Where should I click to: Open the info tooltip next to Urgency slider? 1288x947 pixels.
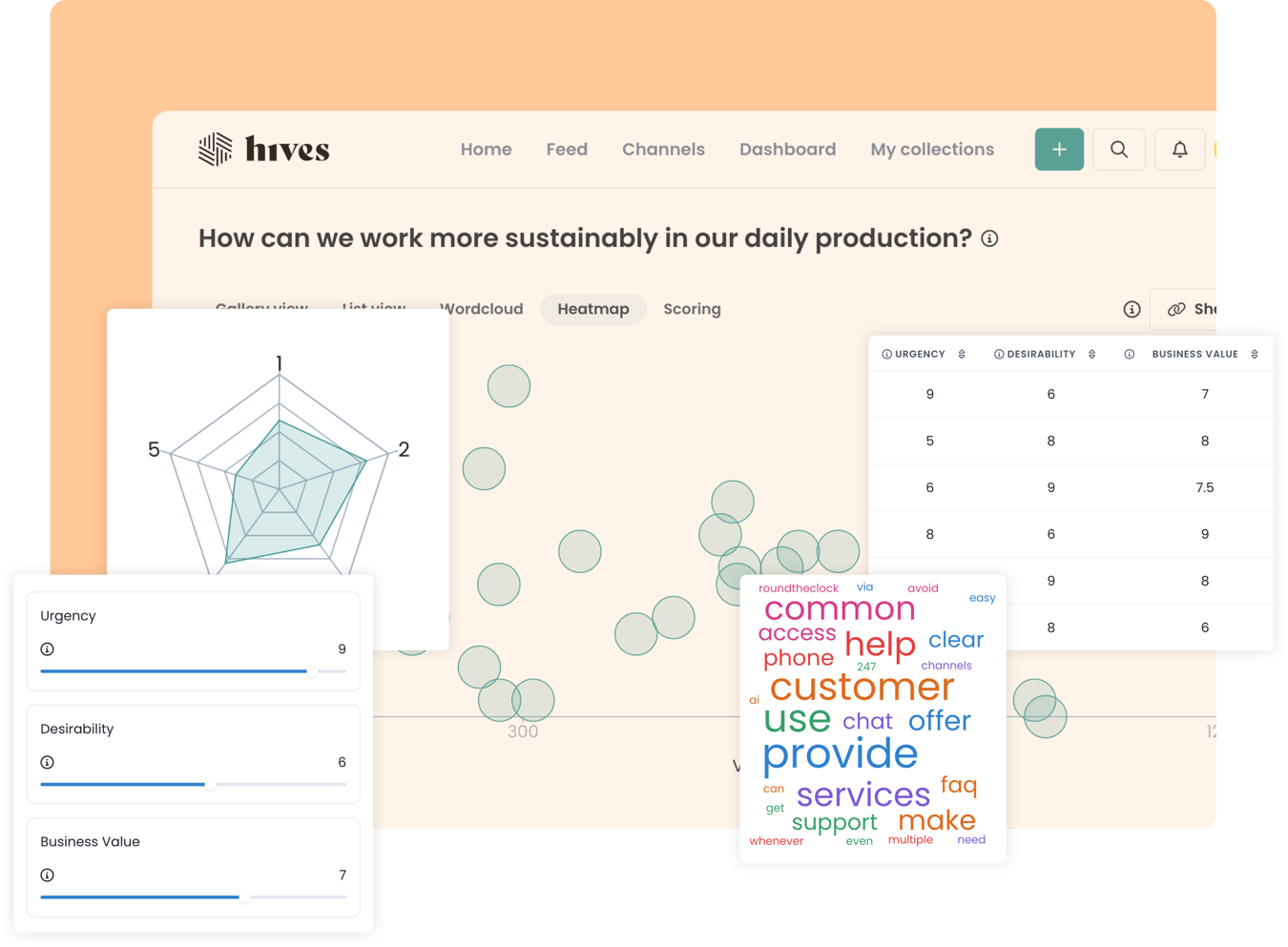click(47, 648)
